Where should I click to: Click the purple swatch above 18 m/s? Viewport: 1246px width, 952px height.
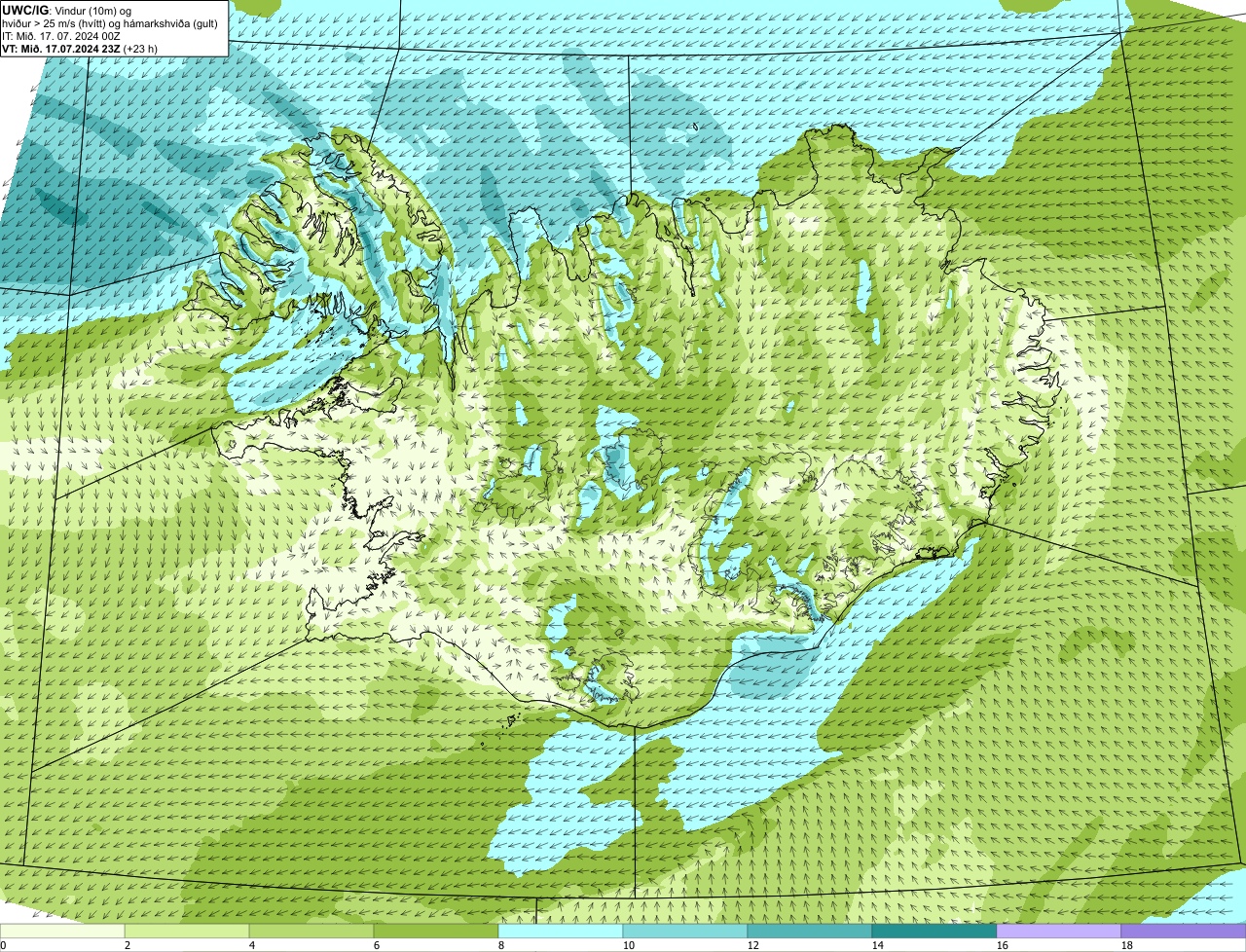[1184, 931]
